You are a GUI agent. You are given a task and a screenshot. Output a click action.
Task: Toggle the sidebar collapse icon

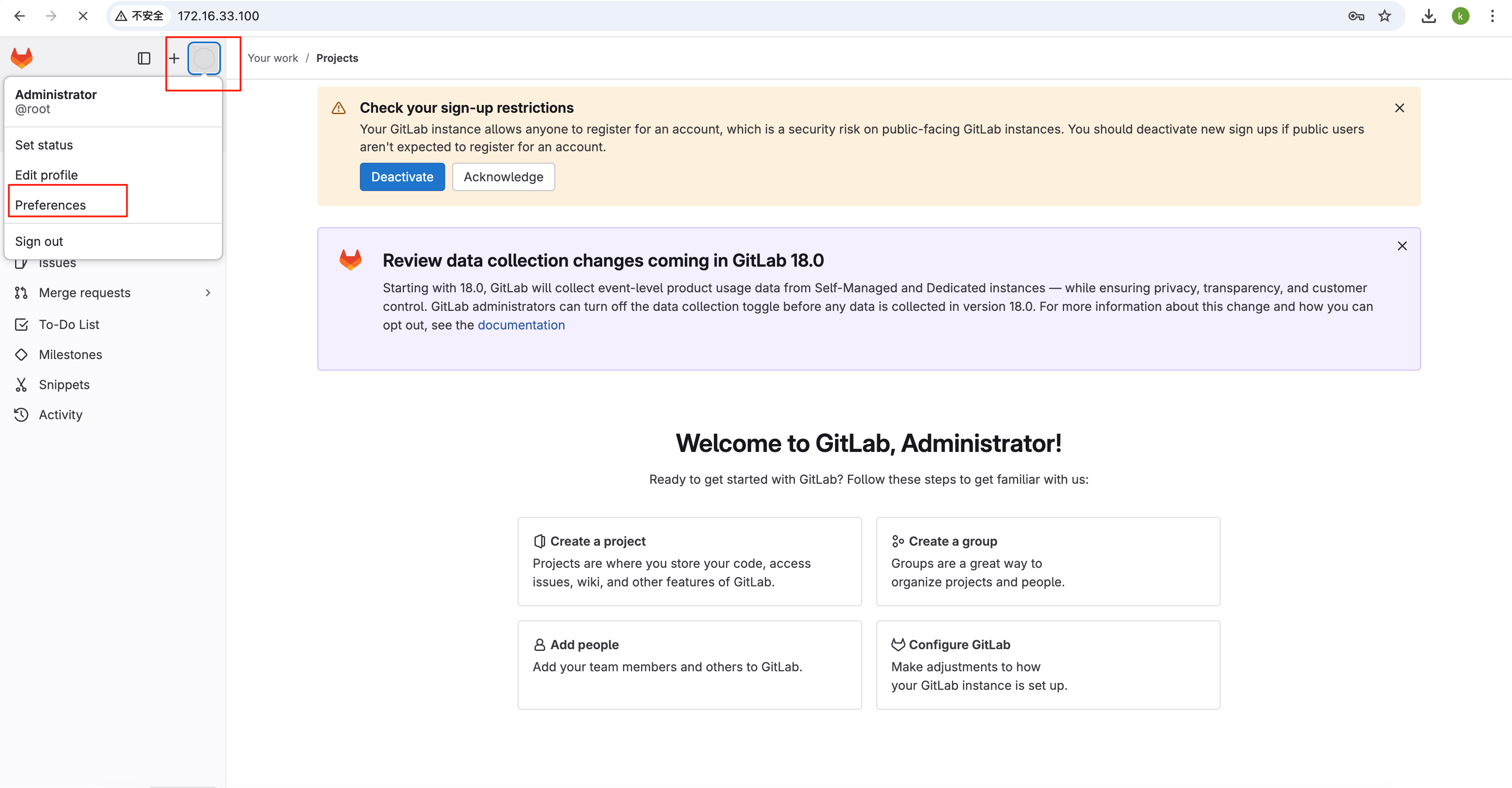pyautogui.click(x=144, y=58)
